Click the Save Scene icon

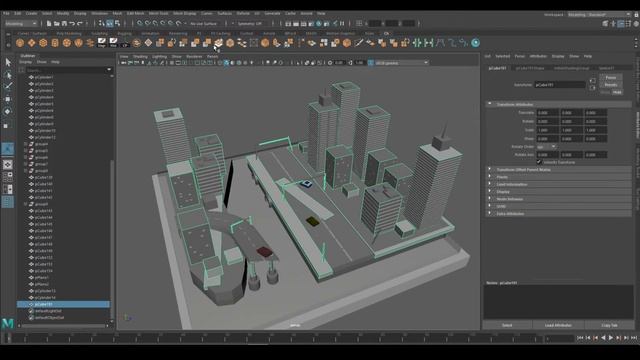(64, 24)
